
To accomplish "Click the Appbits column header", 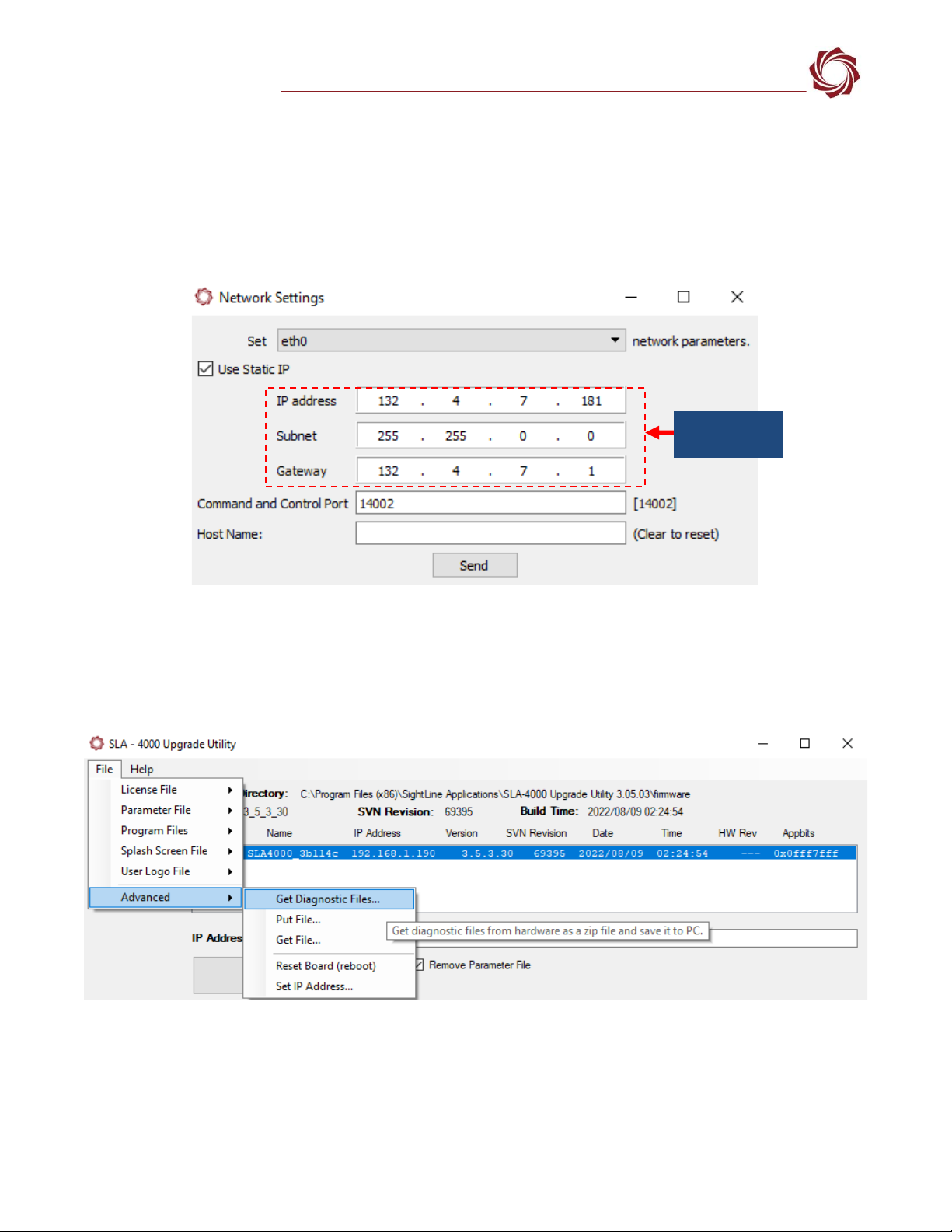I will click(799, 833).
